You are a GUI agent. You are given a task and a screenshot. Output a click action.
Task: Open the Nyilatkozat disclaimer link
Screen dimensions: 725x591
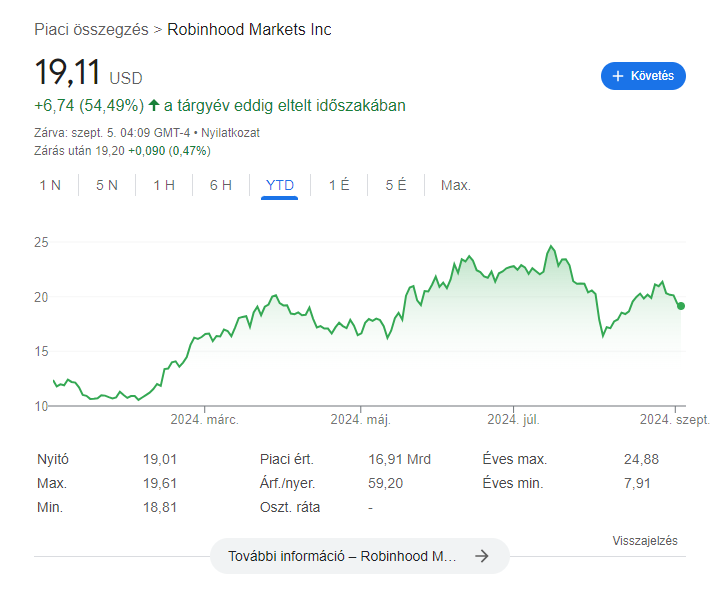pyautogui.click(x=230, y=133)
